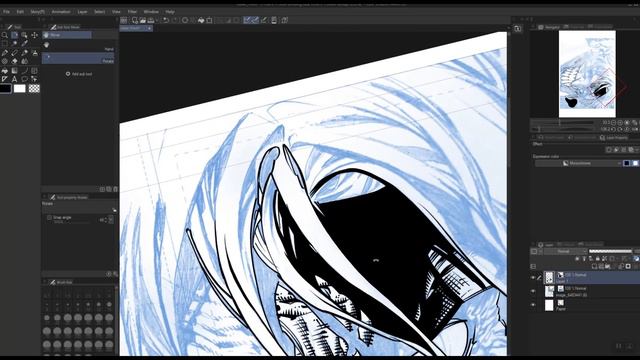The height and width of the screenshot is (360, 640).
Task: Select the rectangle Selection area tool
Action: click(x=4, y=44)
